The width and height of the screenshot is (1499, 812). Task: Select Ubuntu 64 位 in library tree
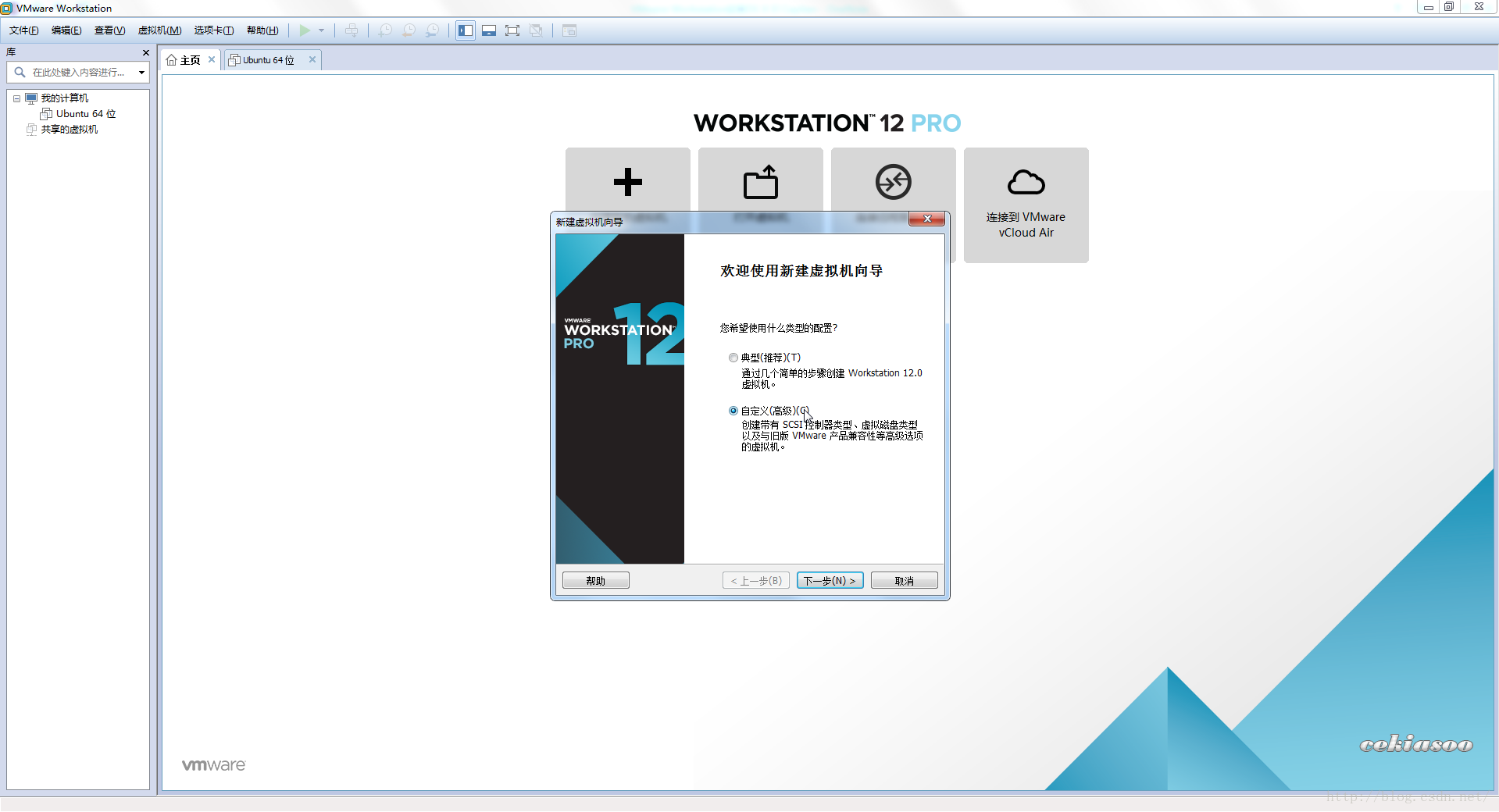(x=86, y=114)
